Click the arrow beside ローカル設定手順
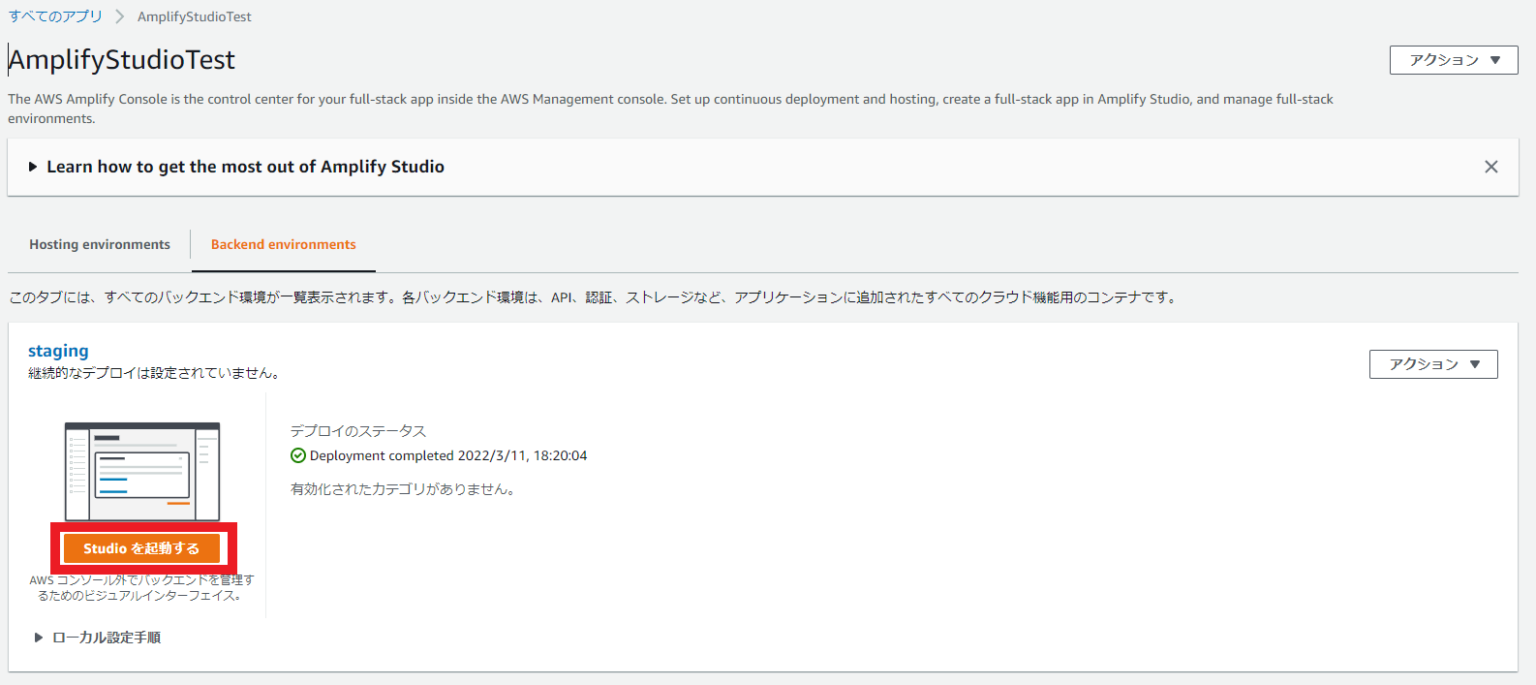 (x=38, y=637)
